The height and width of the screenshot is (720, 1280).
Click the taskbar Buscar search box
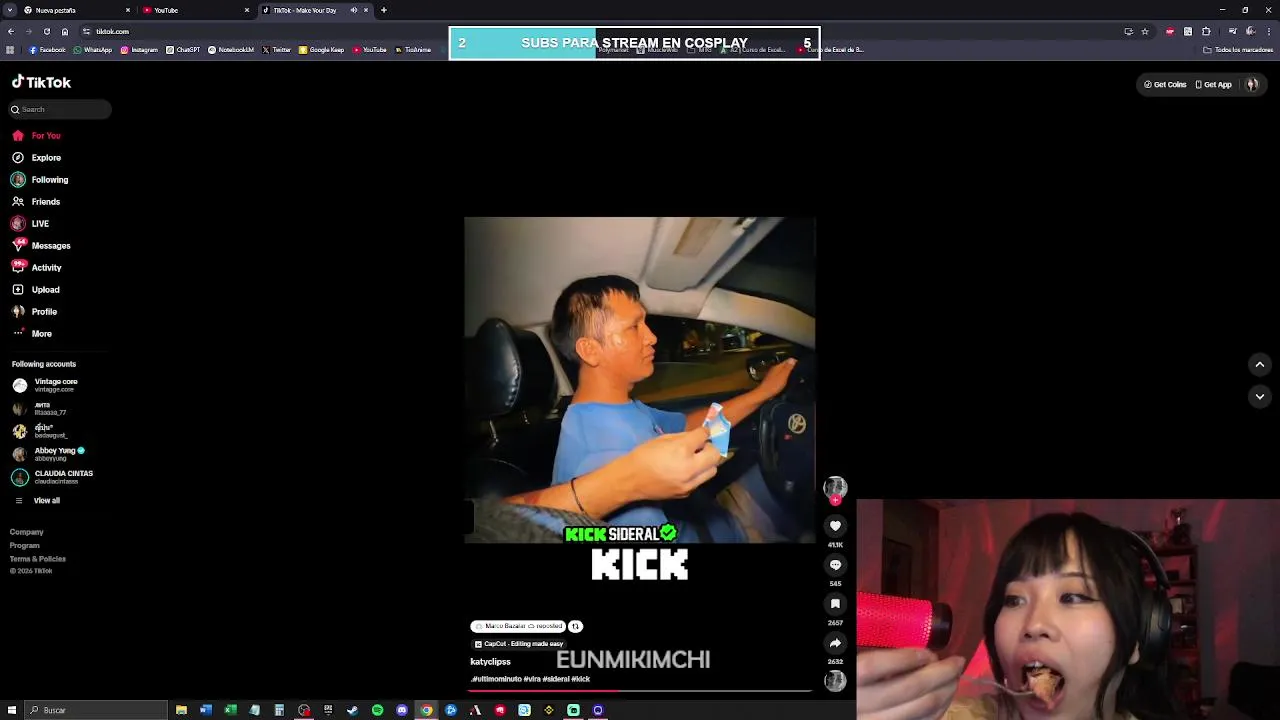96,710
